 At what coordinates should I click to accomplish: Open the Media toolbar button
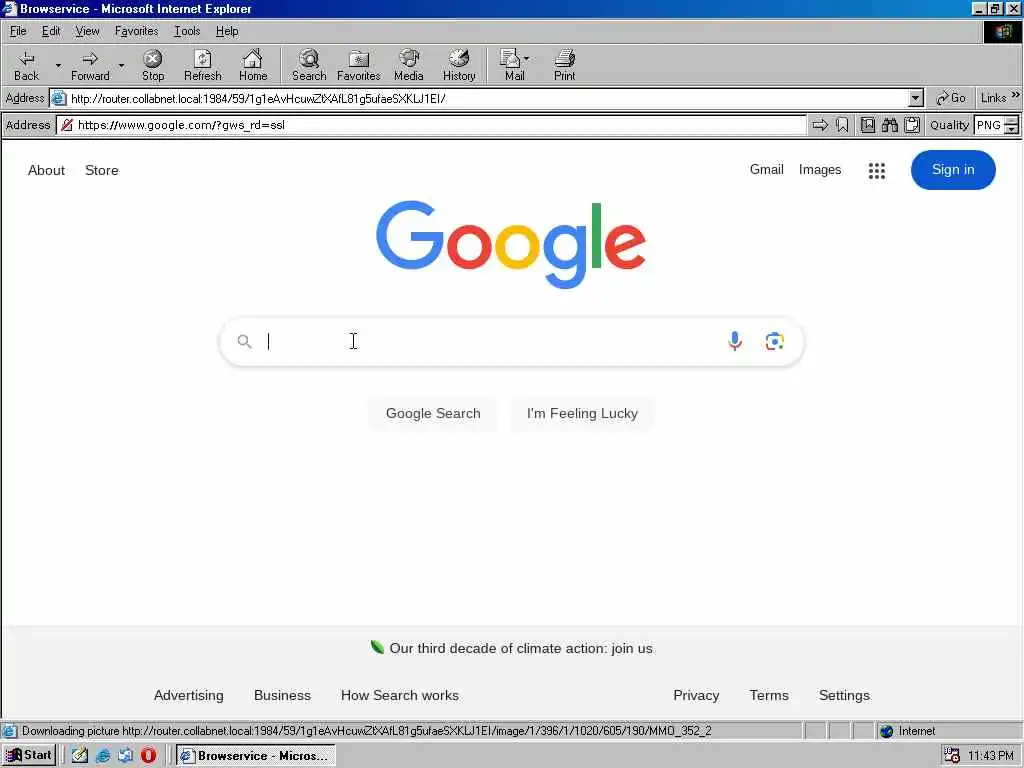point(409,66)
